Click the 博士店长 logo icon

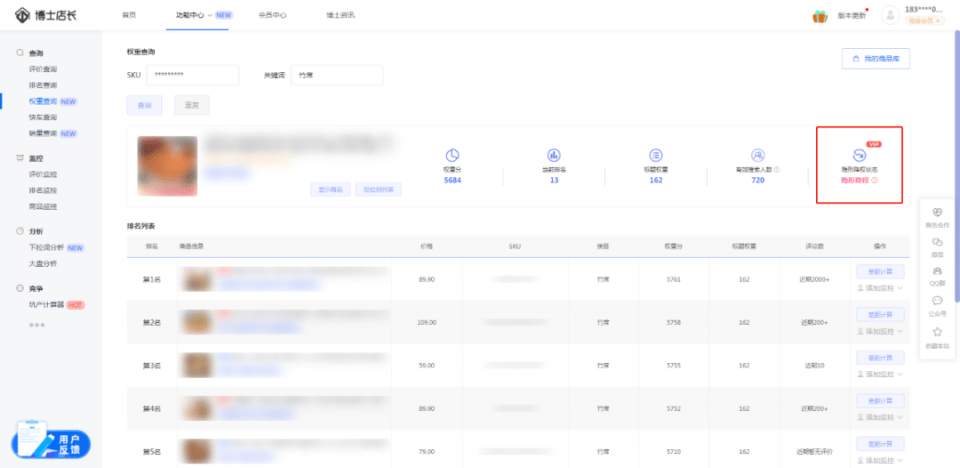(21, 15)
